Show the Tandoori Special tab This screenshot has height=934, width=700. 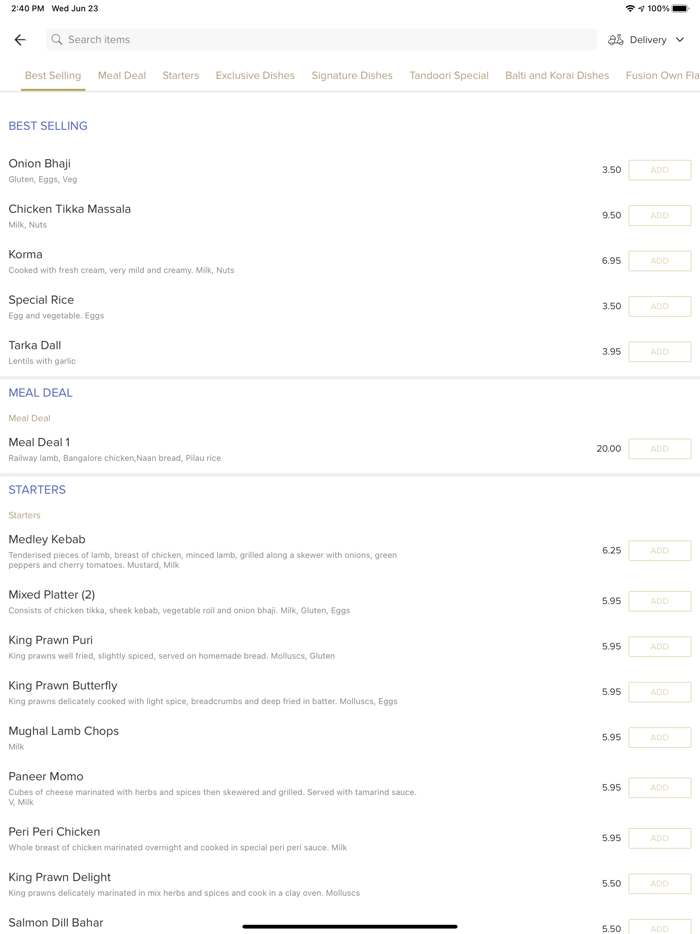pos(449,75)
